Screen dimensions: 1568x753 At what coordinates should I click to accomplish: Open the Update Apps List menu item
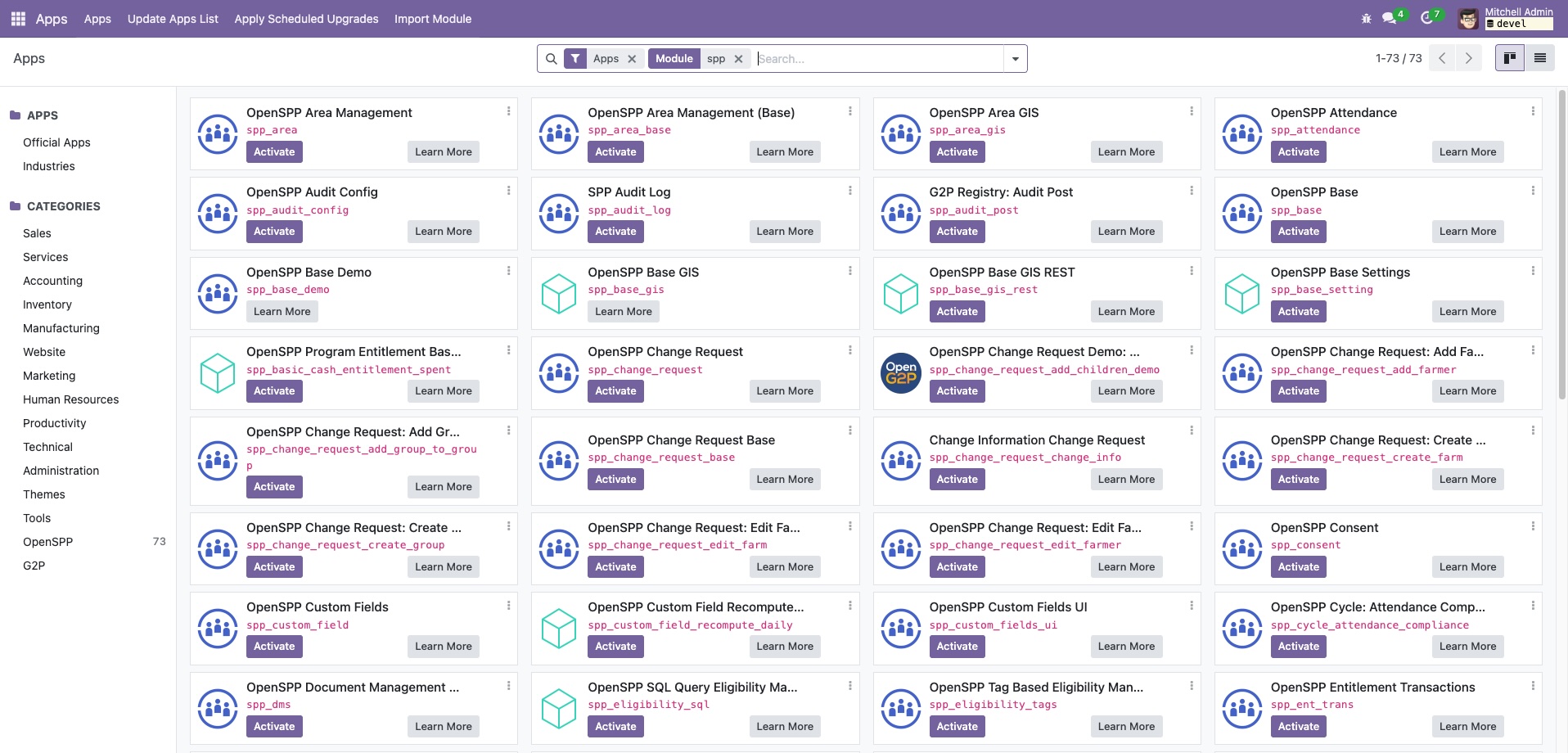pyautogui.click(x=172, y=18)
